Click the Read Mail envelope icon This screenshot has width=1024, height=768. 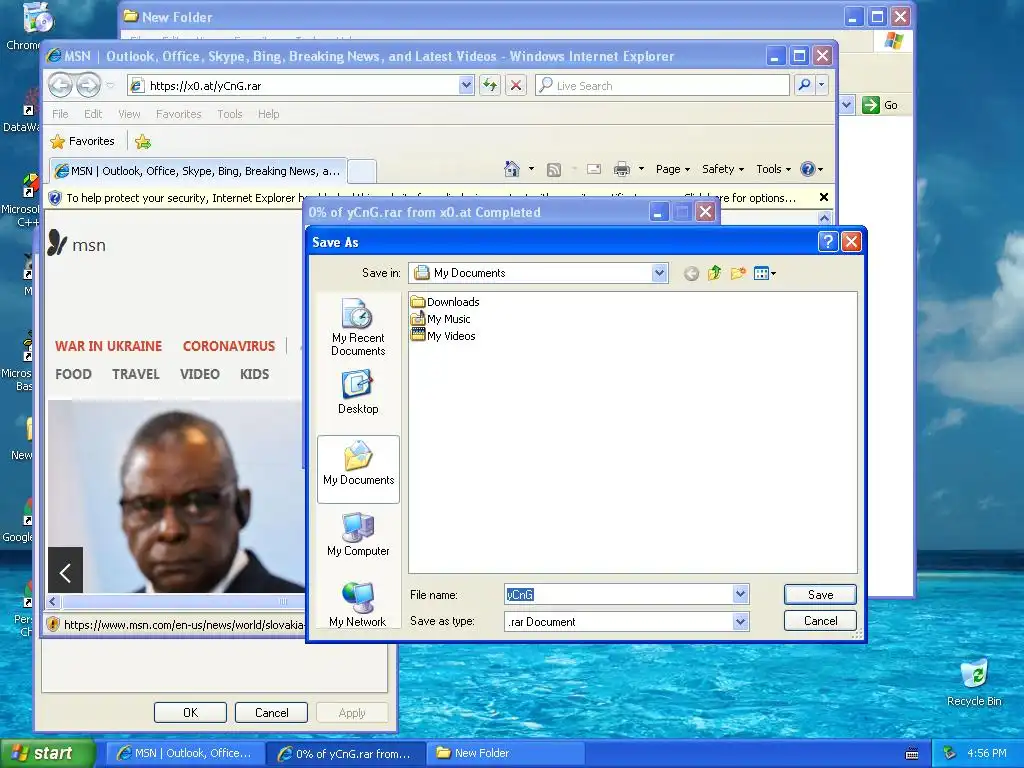tap(594, 169)
